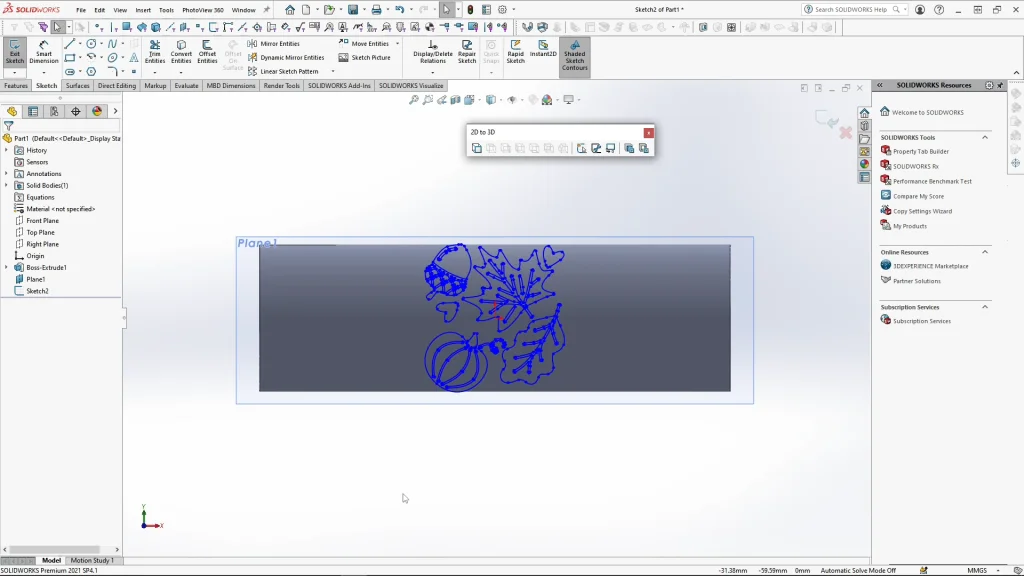Click Trim Entities tool

pyautogui.click(x=155, y=52)
